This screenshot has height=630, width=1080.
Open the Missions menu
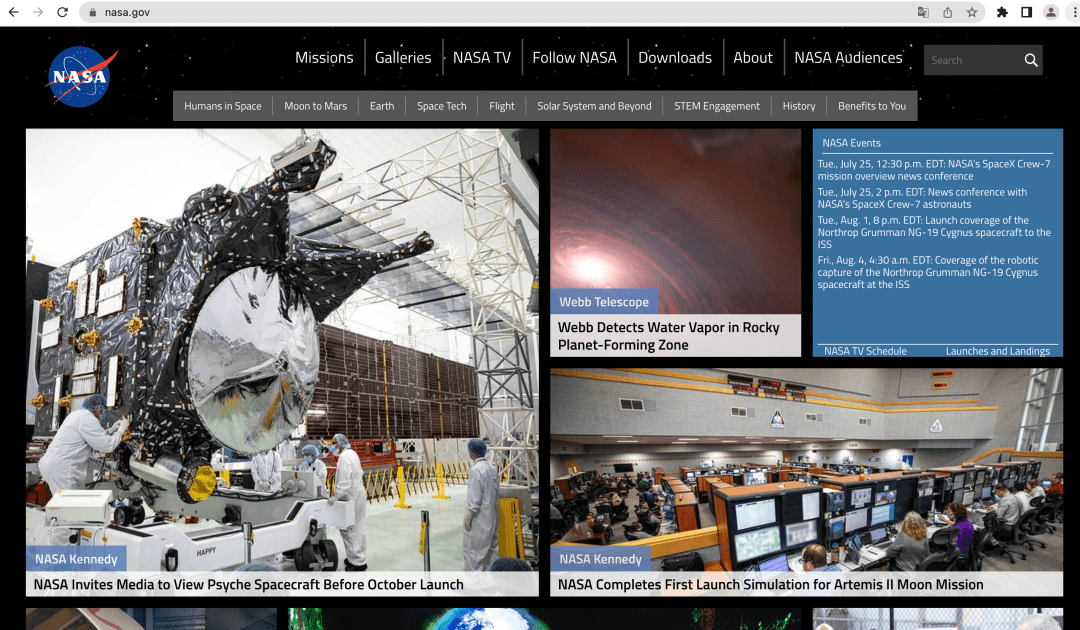(324, 58)
